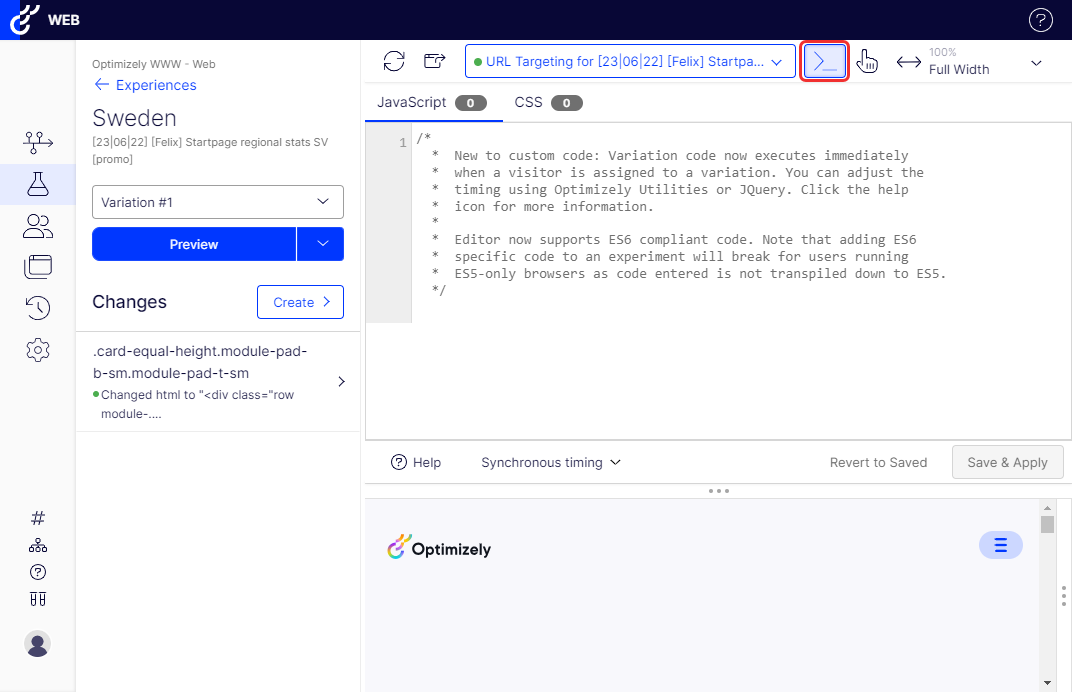Click the Full Width viewport size selector

(x=968, y=62)
